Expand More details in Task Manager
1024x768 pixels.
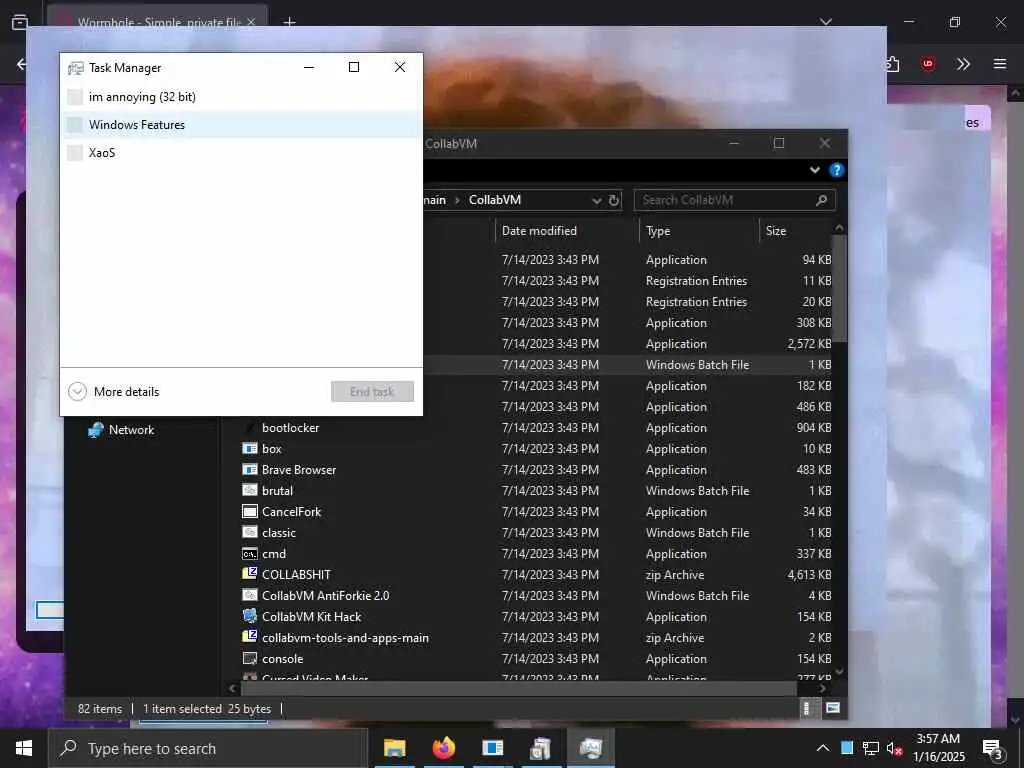[114, 392]
